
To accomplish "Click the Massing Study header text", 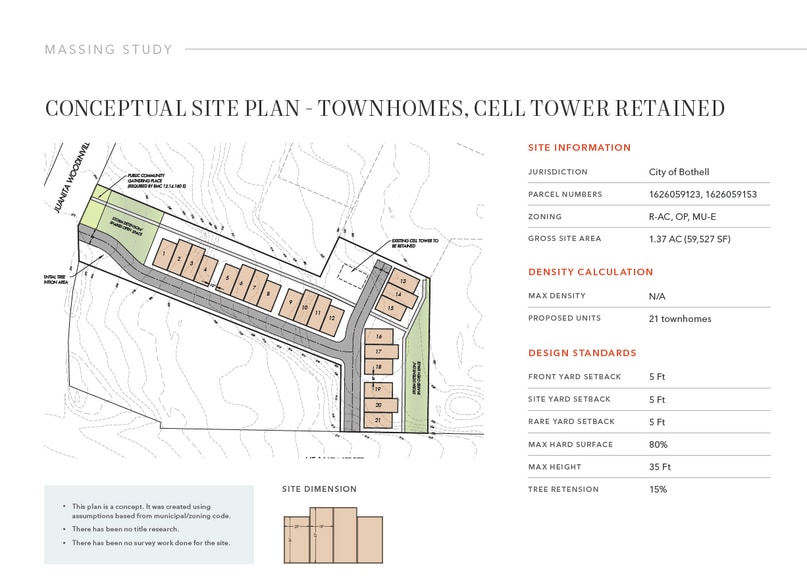I will 108,49.
